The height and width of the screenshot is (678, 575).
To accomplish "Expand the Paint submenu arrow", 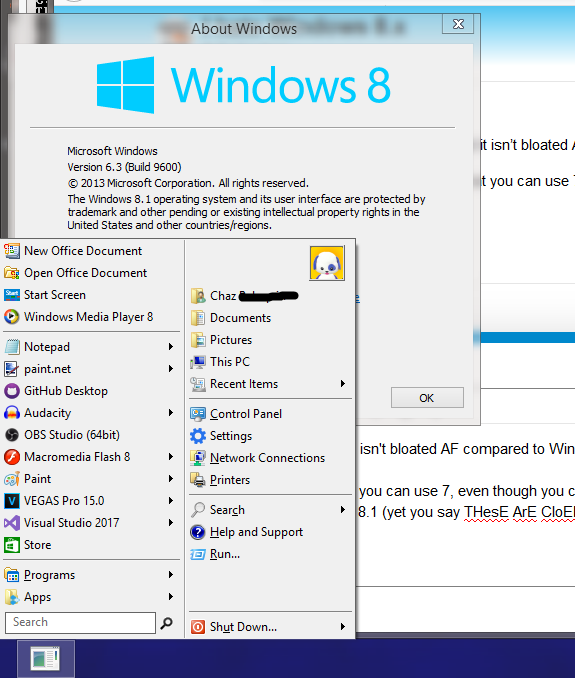I will coord(171,479).
